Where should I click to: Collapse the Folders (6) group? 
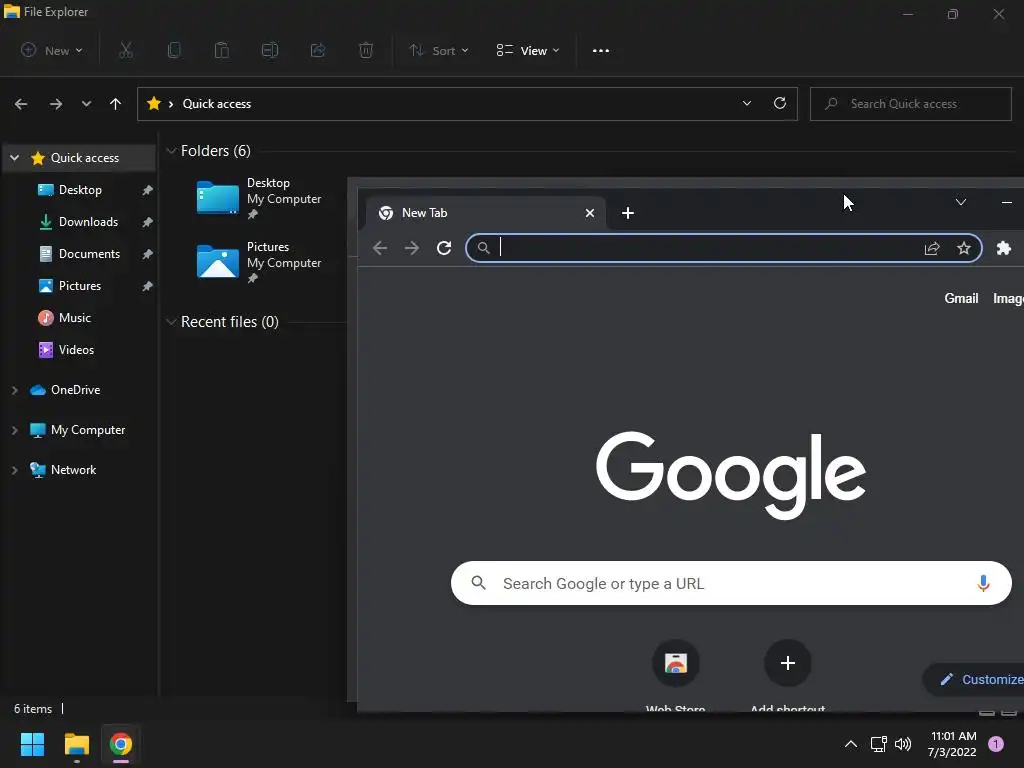[171, 151]
